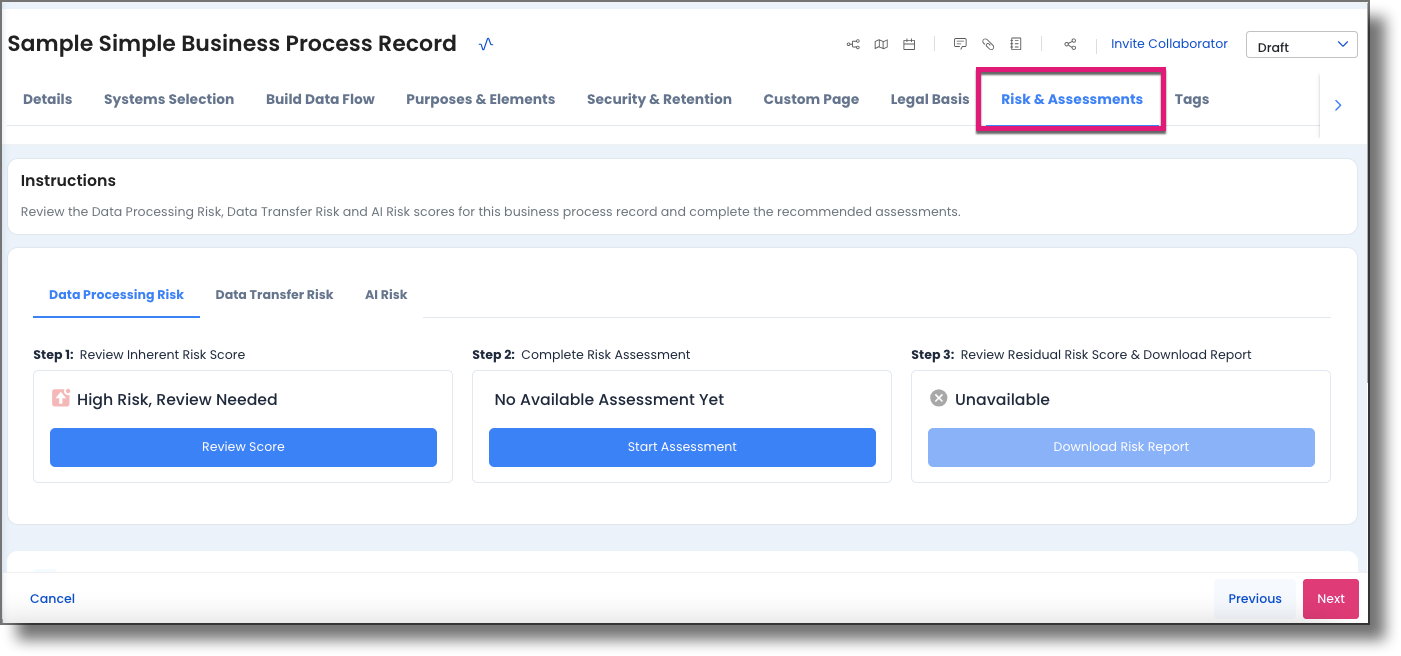
Task: Open the calendar icon near the record title
Action: pyautogui.click(x=909, y=44)
